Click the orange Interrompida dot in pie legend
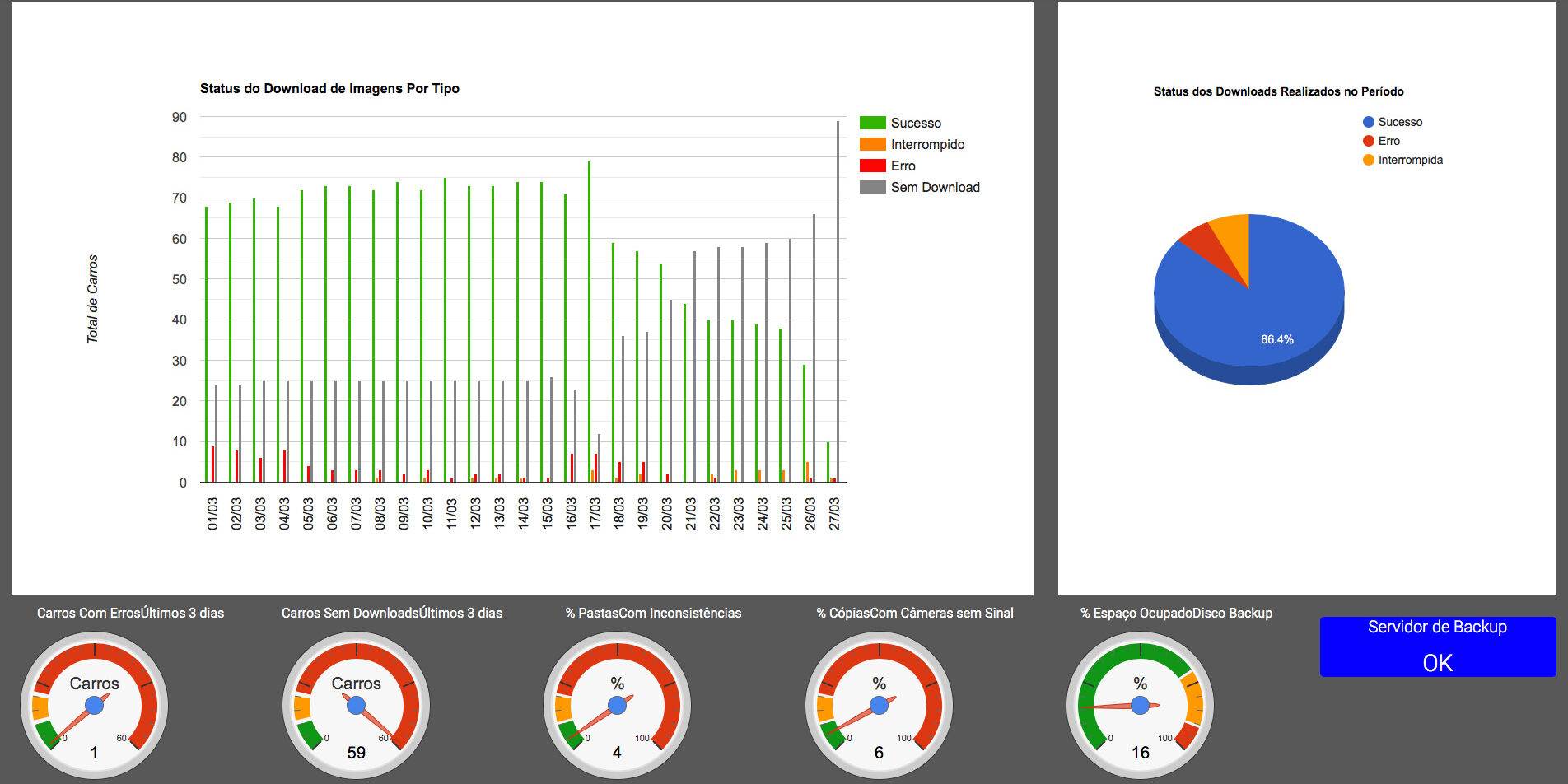Viewport: 1568px width, 784px height. pos(1369,160)
